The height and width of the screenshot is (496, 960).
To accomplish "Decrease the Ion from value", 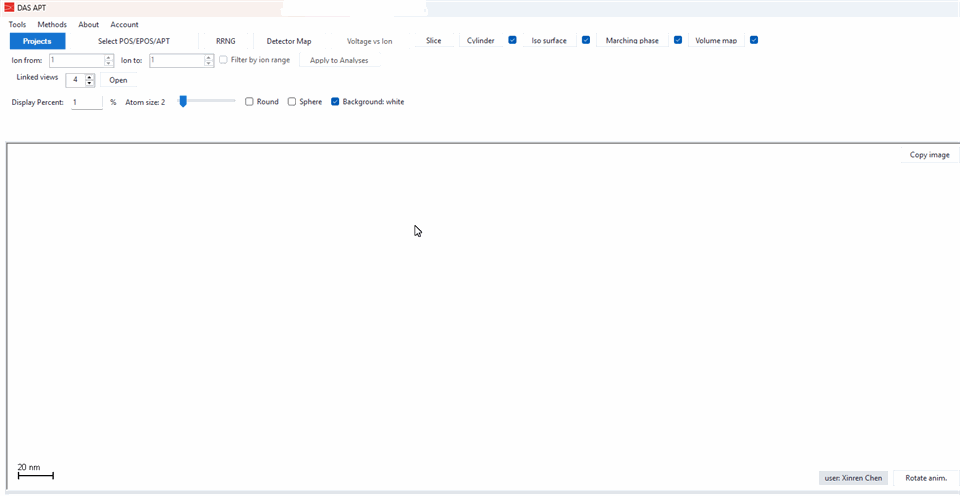I will pyautogui.click(x=109, y=63).
